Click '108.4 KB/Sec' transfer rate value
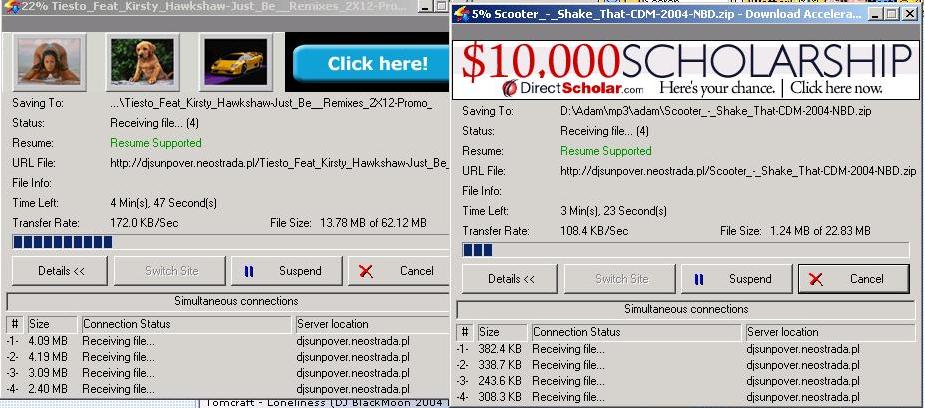Viewport: 925px width, 408px height. click(594, 231)
